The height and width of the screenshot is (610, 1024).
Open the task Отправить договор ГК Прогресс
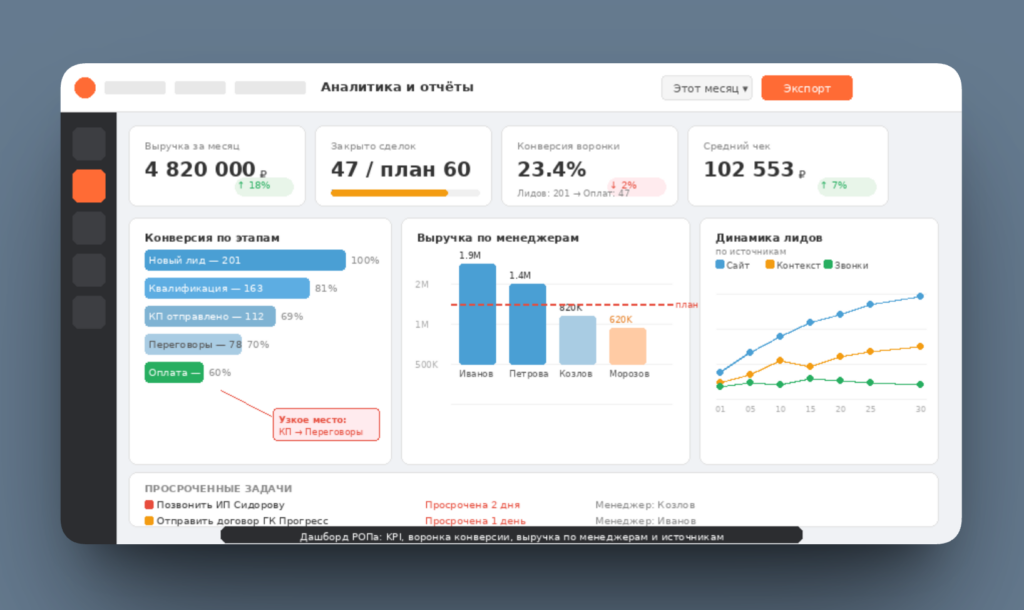click(242, 521)
